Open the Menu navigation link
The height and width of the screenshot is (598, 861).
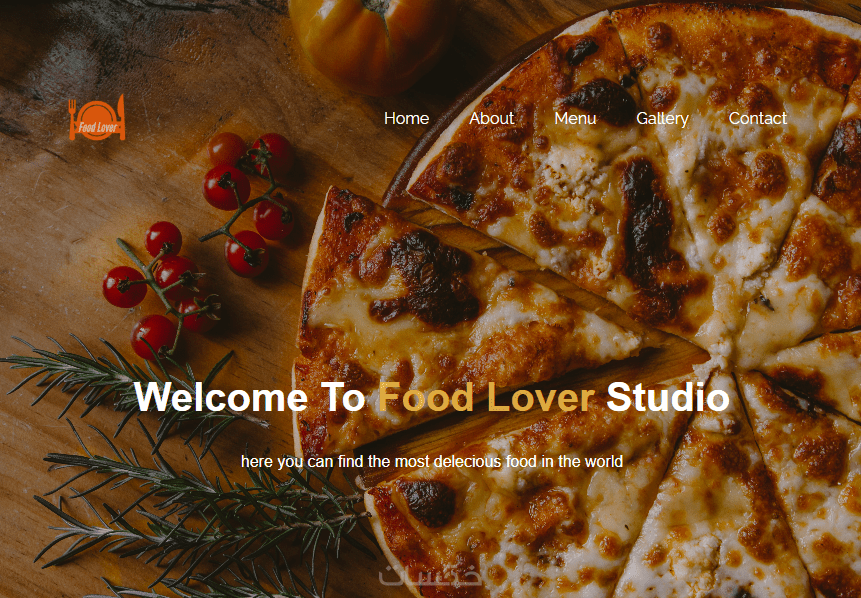(x=575, y=118)
